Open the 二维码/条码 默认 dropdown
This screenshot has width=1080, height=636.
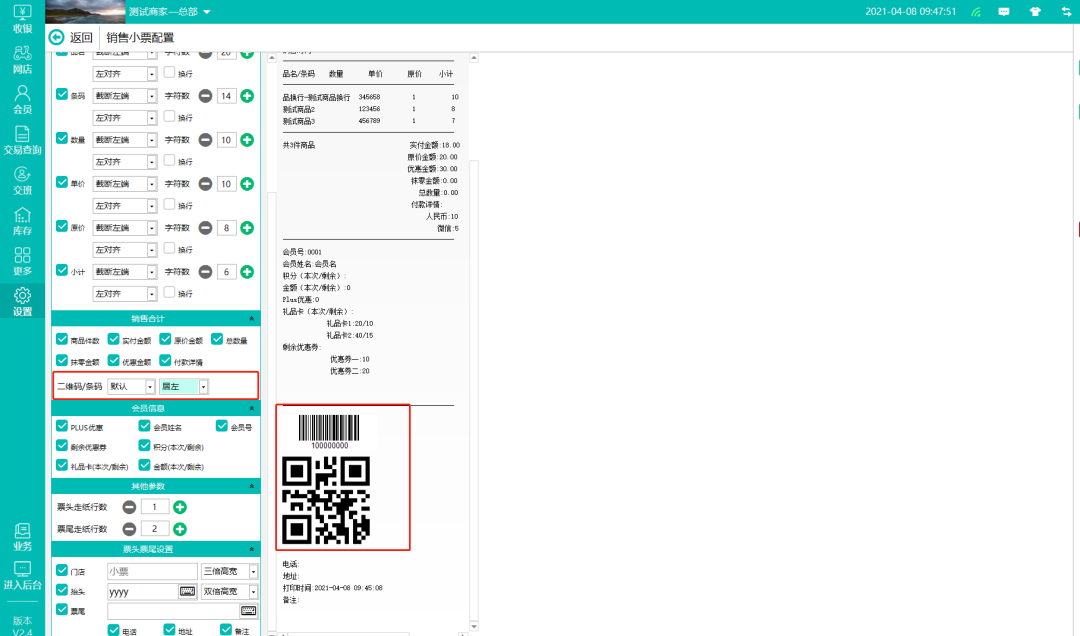(150, 386)
